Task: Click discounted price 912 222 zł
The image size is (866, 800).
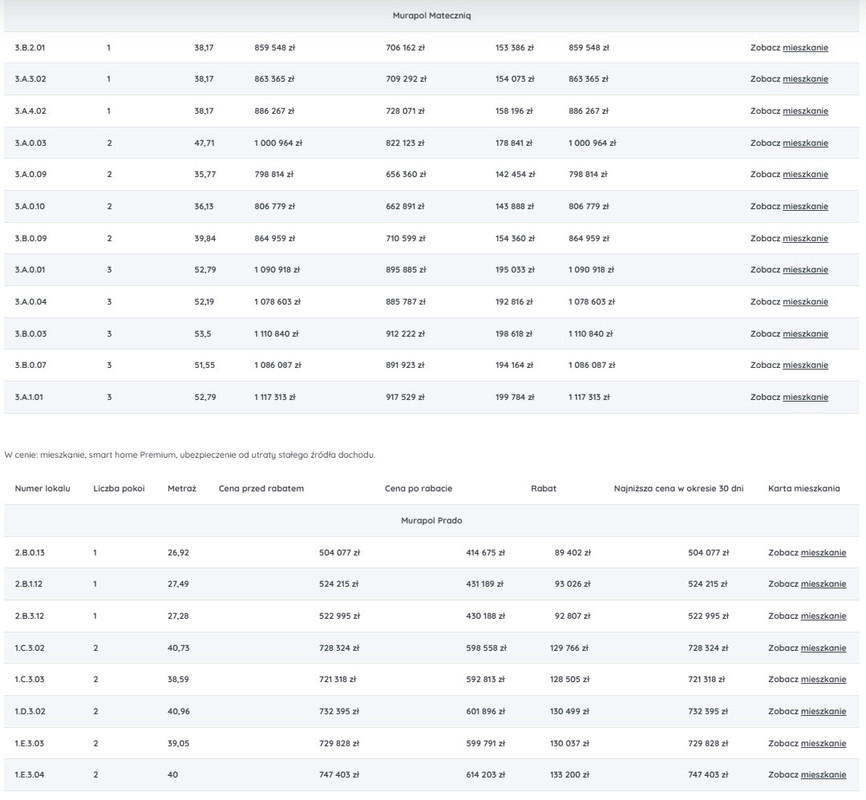Action: 405,334
